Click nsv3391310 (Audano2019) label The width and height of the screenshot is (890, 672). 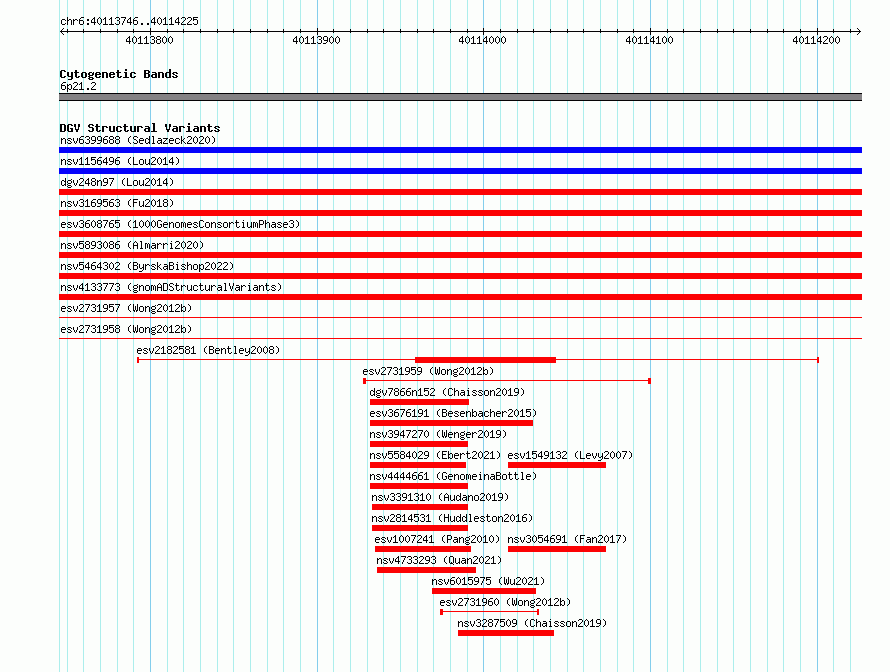(x=440, y=497)
